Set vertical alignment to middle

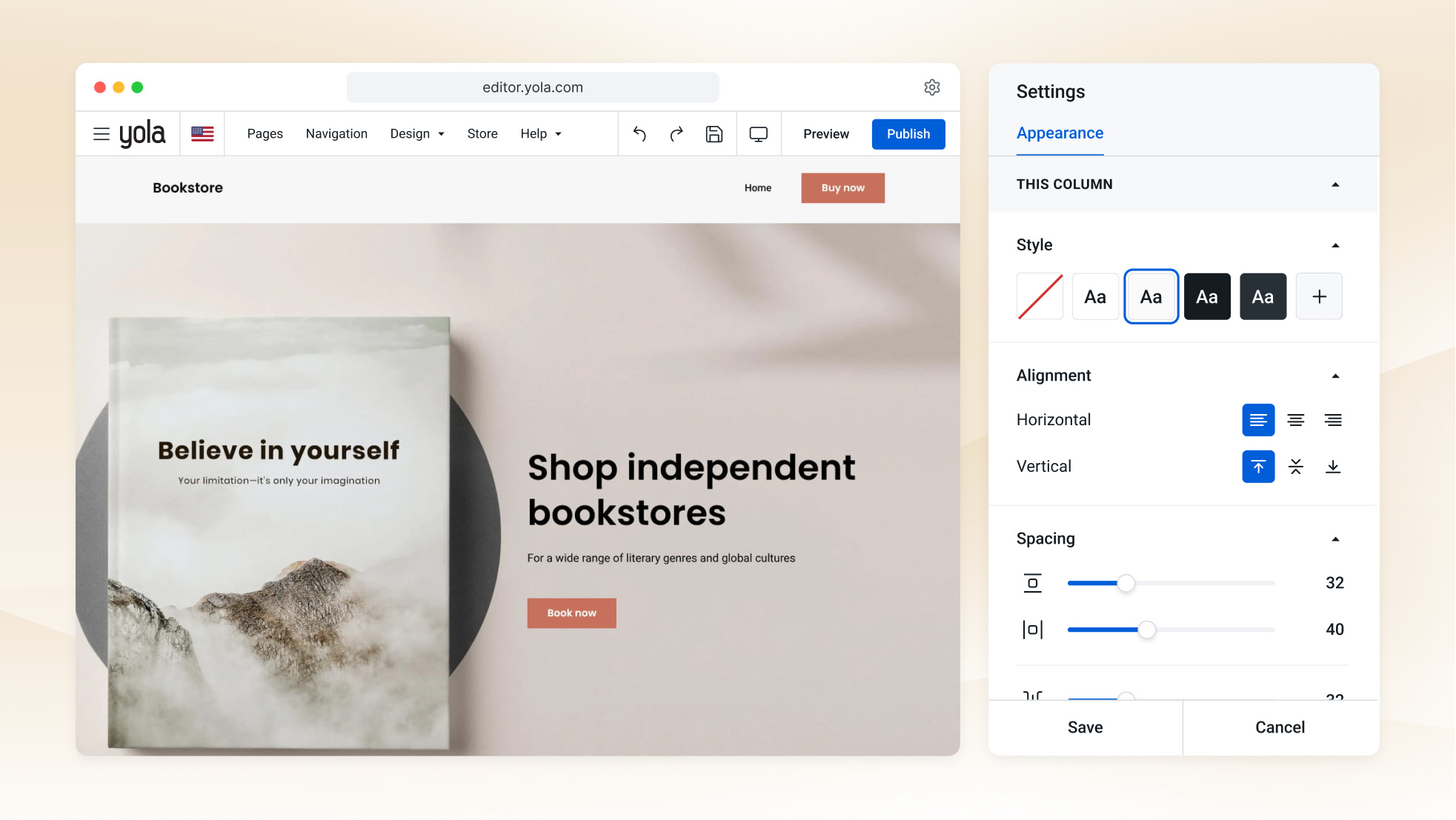1296,467
